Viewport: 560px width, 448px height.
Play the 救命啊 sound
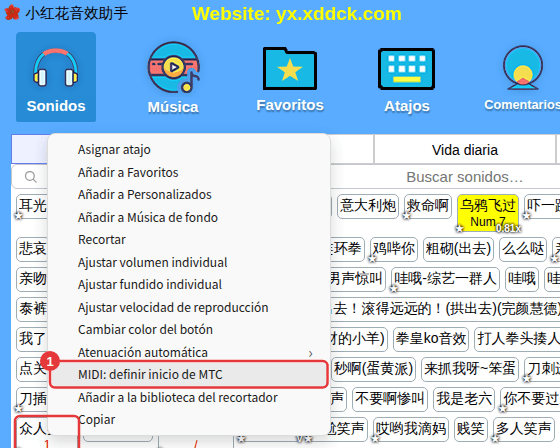[428, 206]
